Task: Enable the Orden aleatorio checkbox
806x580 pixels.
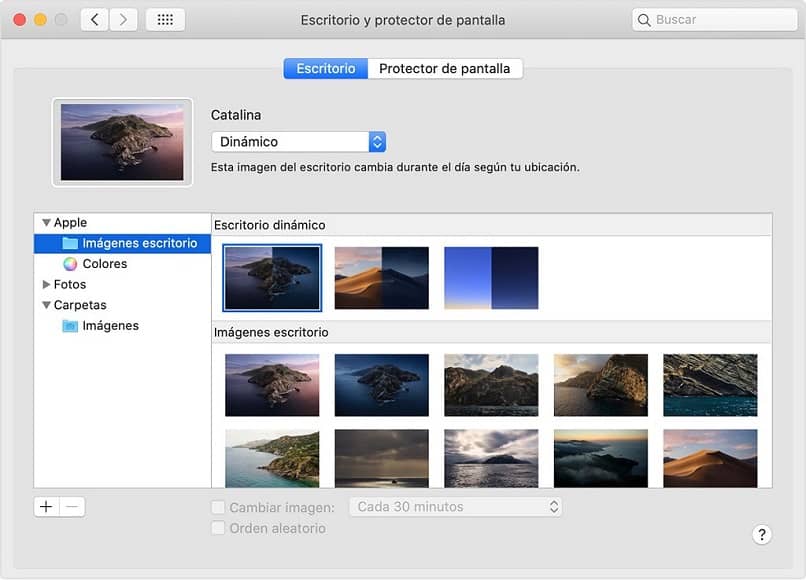Action: 218,528
